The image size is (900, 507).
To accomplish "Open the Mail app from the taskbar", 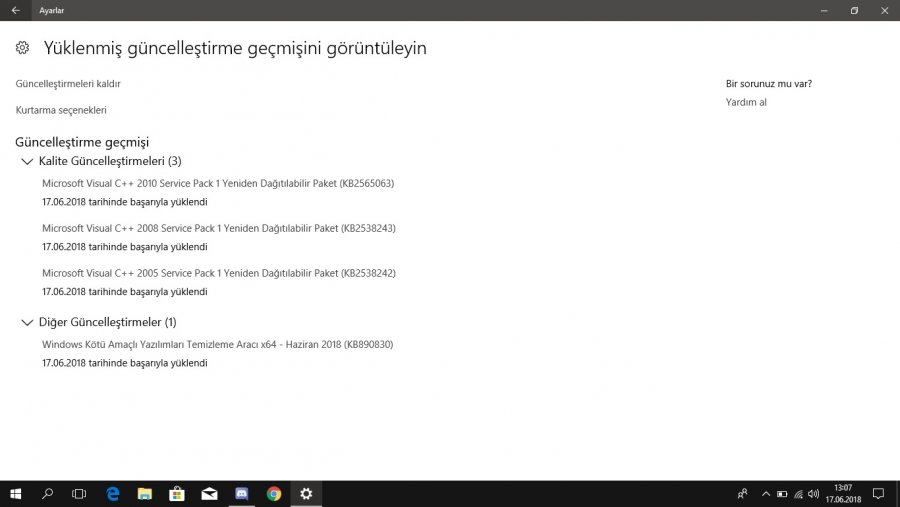I will (210, 494).
